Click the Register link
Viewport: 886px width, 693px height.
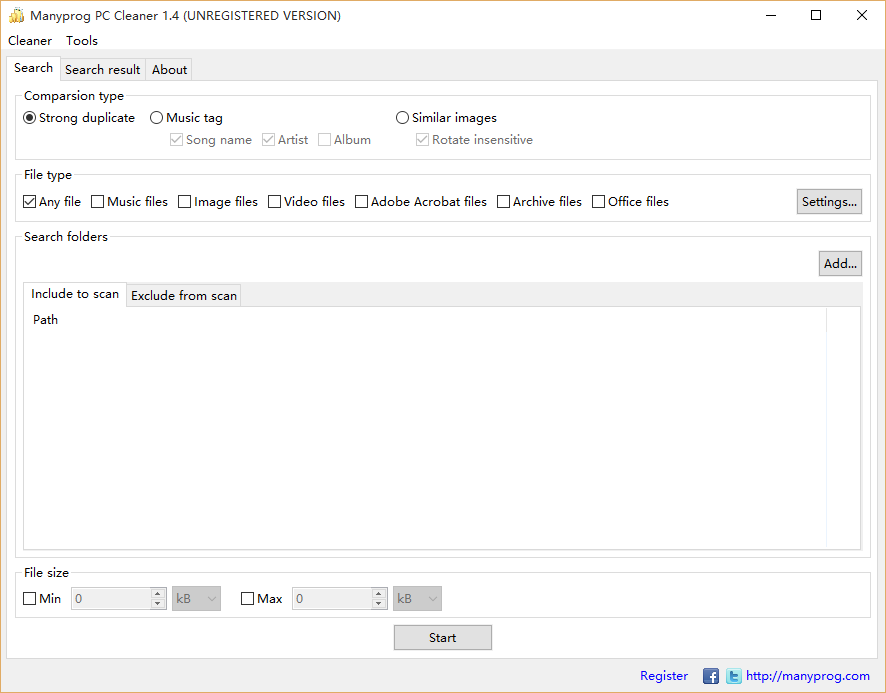pos(664,675)
